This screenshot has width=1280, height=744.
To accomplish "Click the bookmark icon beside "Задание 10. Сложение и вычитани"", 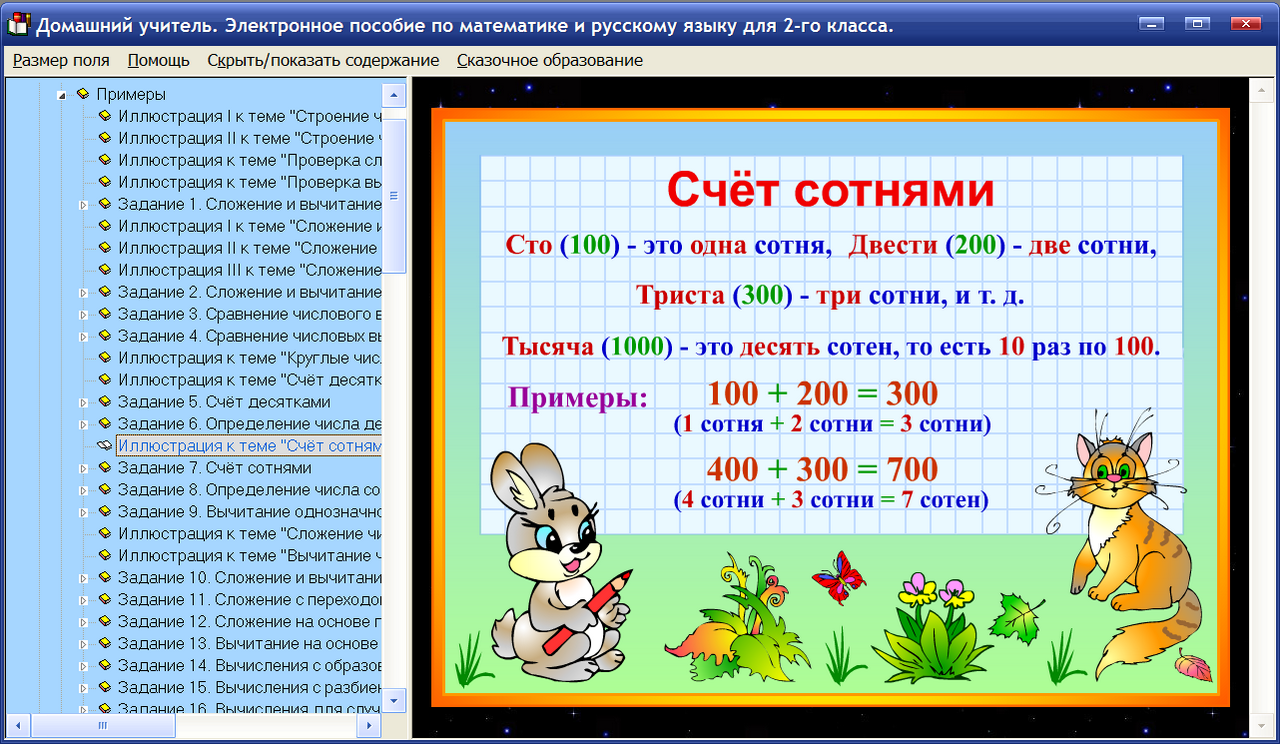I will pos(104,577).
